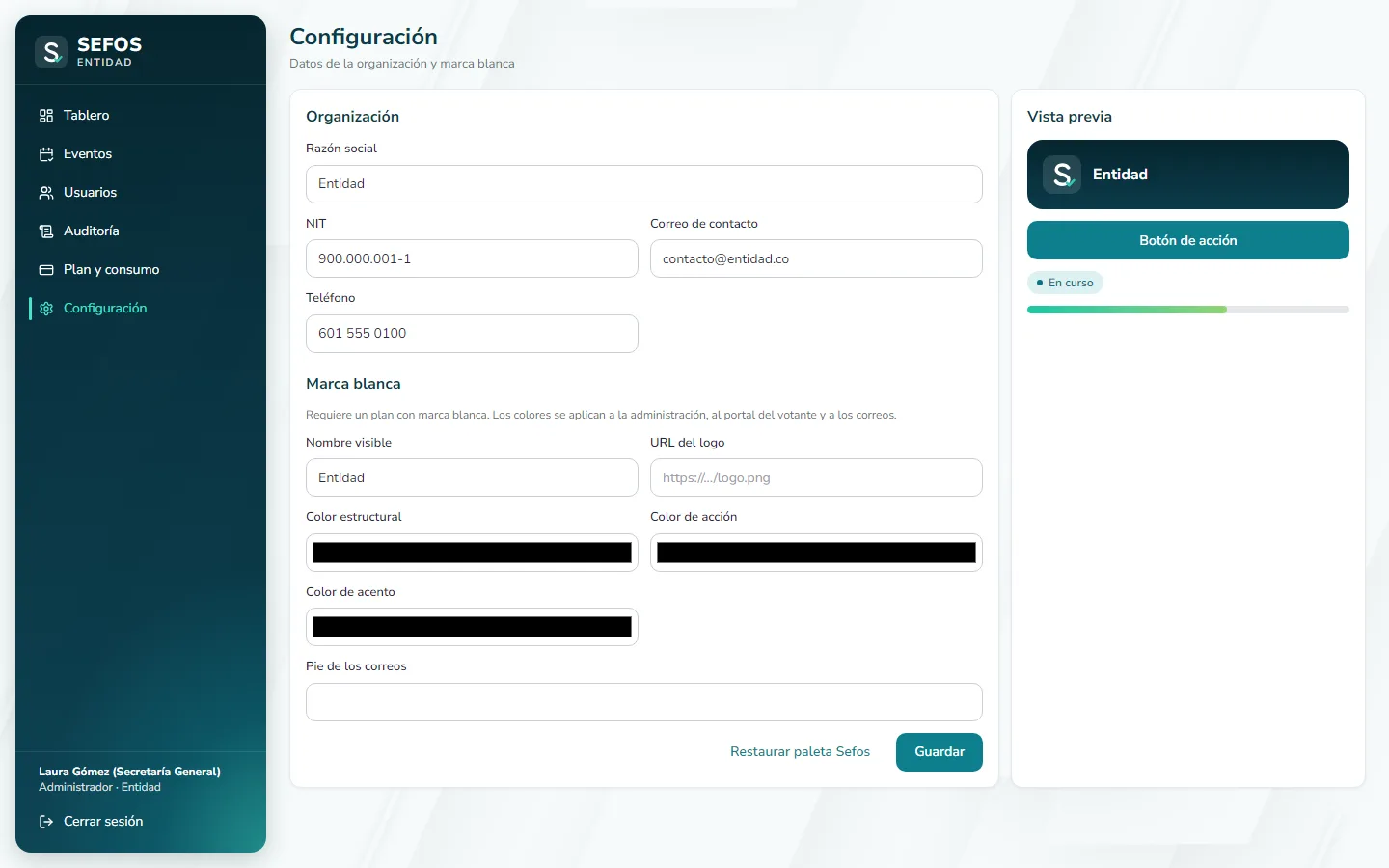Open the Color estructural color picker
Screen dimensions: 1389x868
click(472, 553)
